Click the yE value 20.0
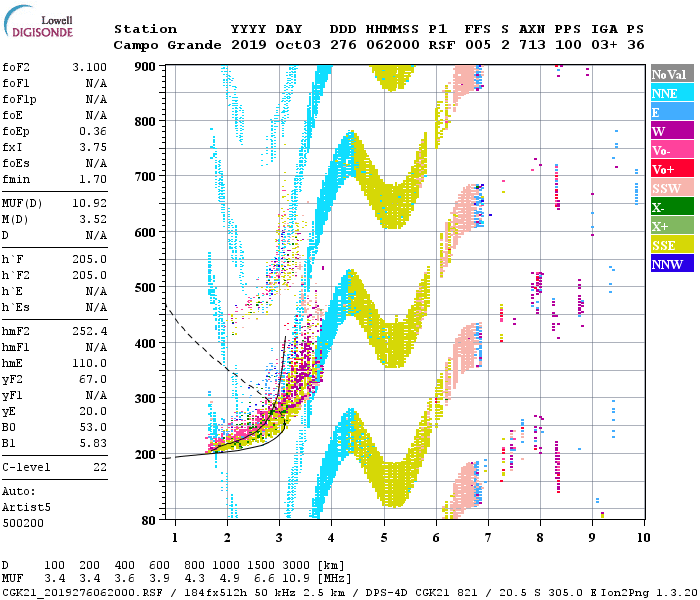The height and width of the screenshot is (600, 700). click(93, 412)
